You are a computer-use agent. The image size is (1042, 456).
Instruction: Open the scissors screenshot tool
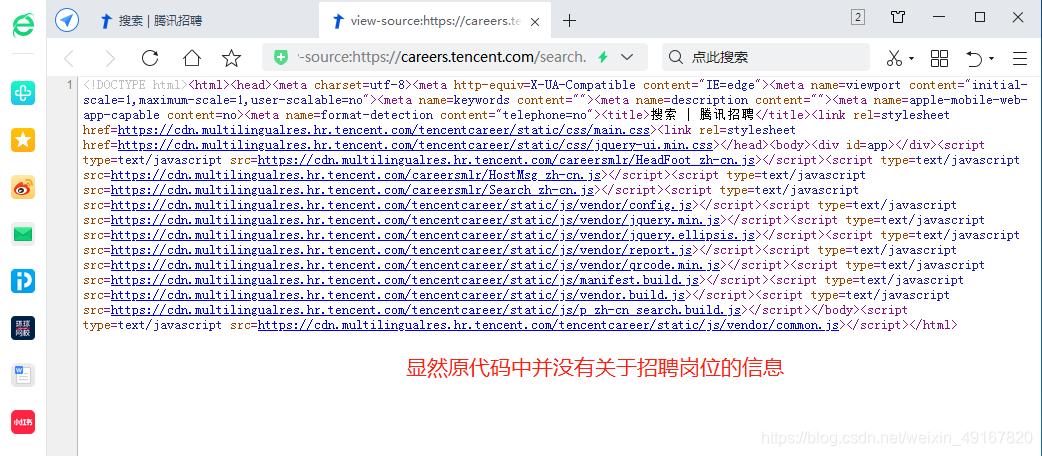894,58
